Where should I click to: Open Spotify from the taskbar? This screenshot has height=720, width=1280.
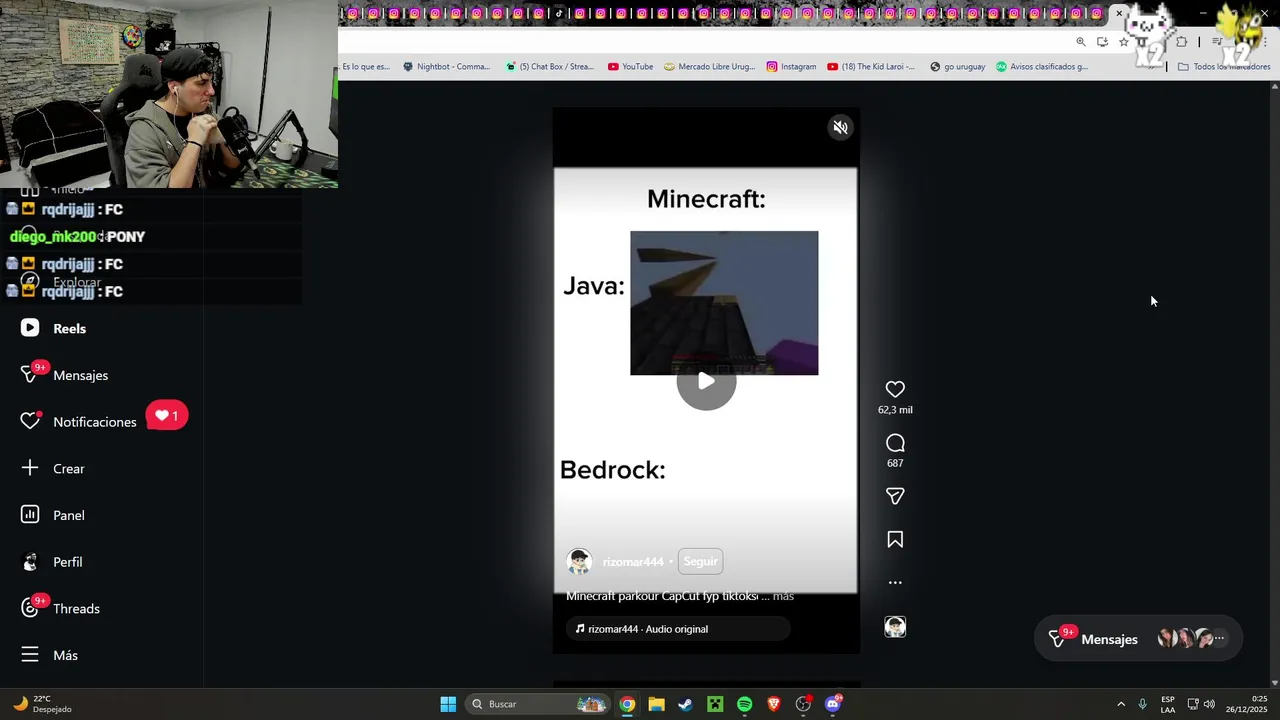[x=744, y=704]
